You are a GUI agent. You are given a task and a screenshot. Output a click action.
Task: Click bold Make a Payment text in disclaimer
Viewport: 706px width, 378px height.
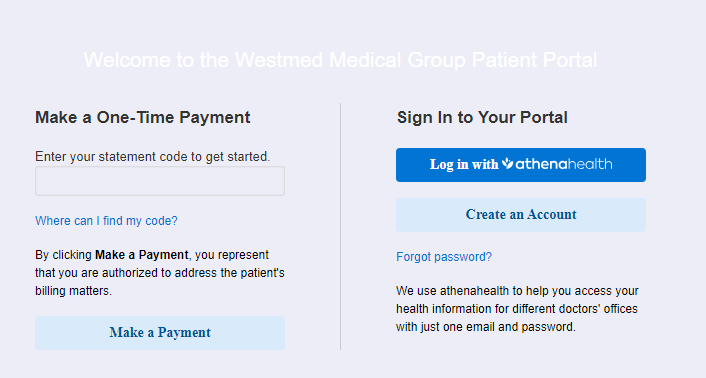point(142,255)
